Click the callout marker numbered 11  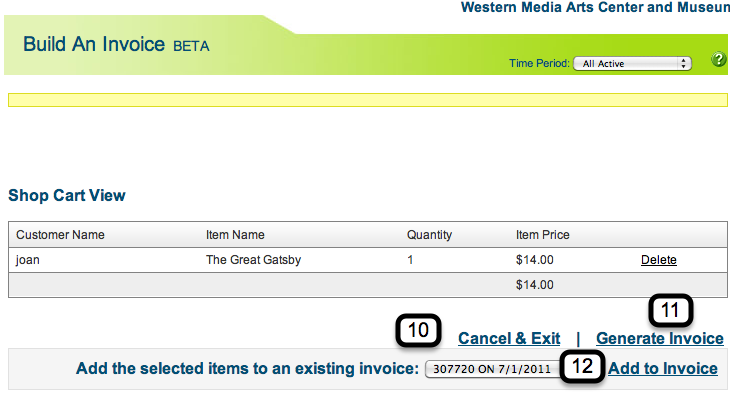(x=673, y=311)
